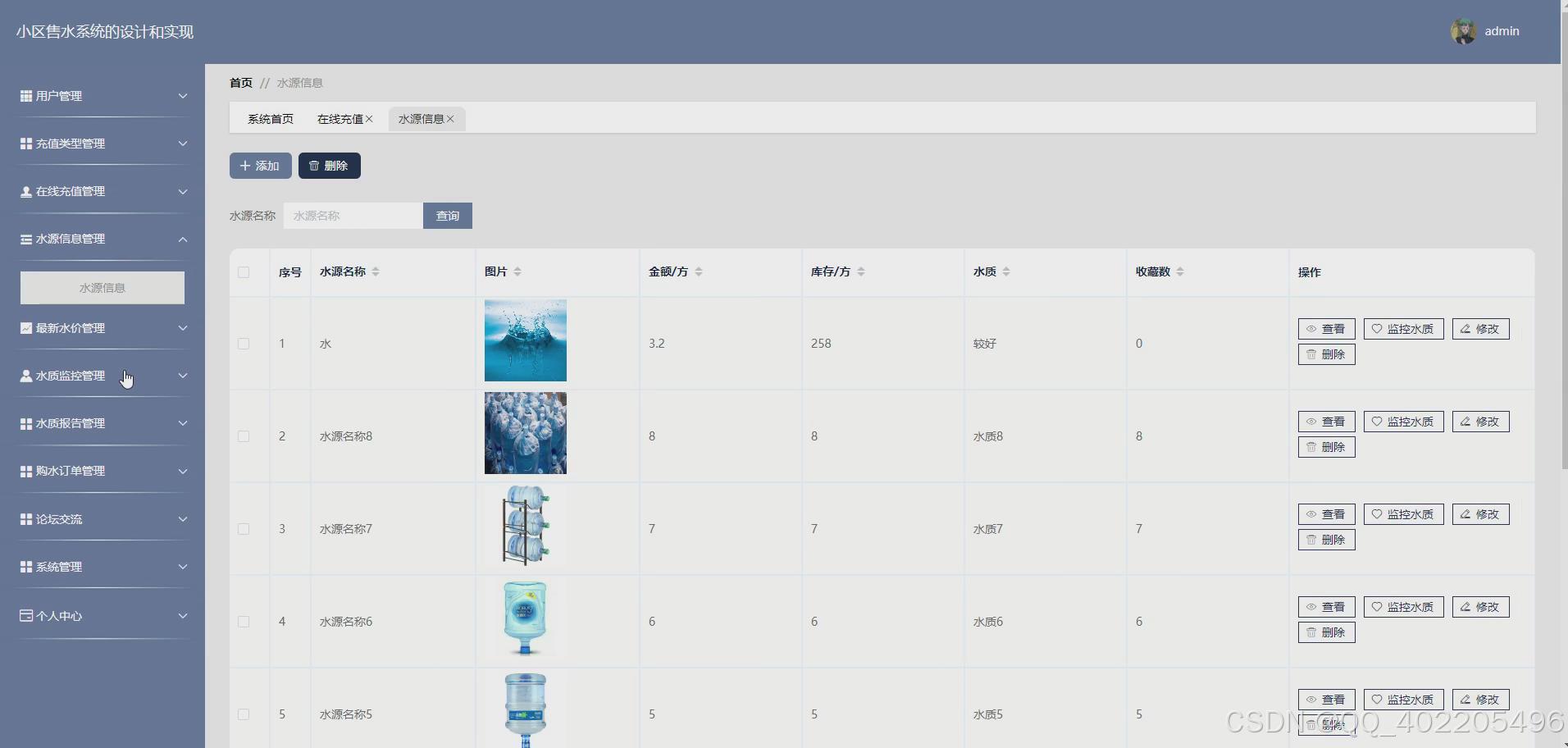Image resolution: width=1568 pixels, height=748 pixels.
Task: Click the 系统管理 grid icon
Action: click(26, 567)
